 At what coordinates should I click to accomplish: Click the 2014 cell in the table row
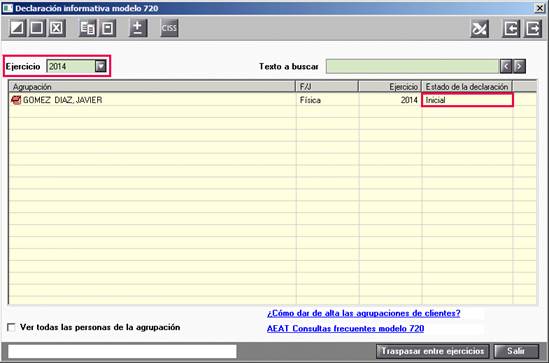tap(390, 100)
